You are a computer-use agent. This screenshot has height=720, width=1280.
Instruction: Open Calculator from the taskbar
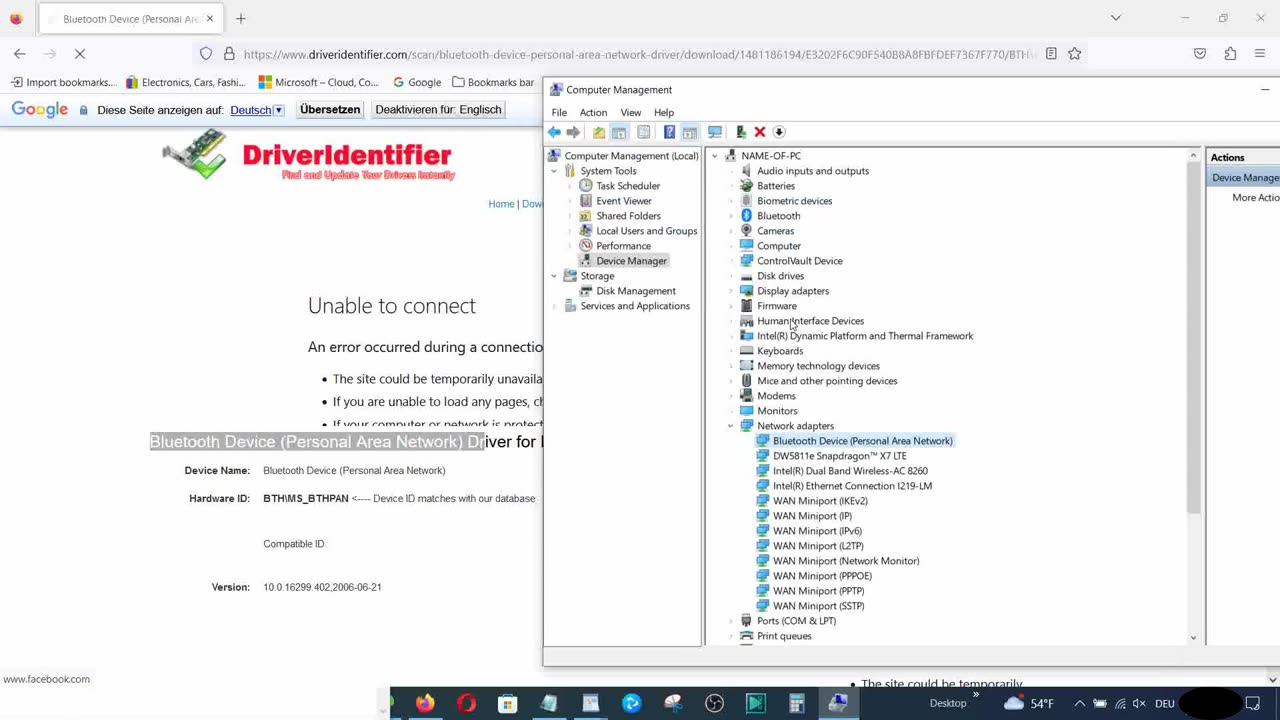(x=797, y=703)
